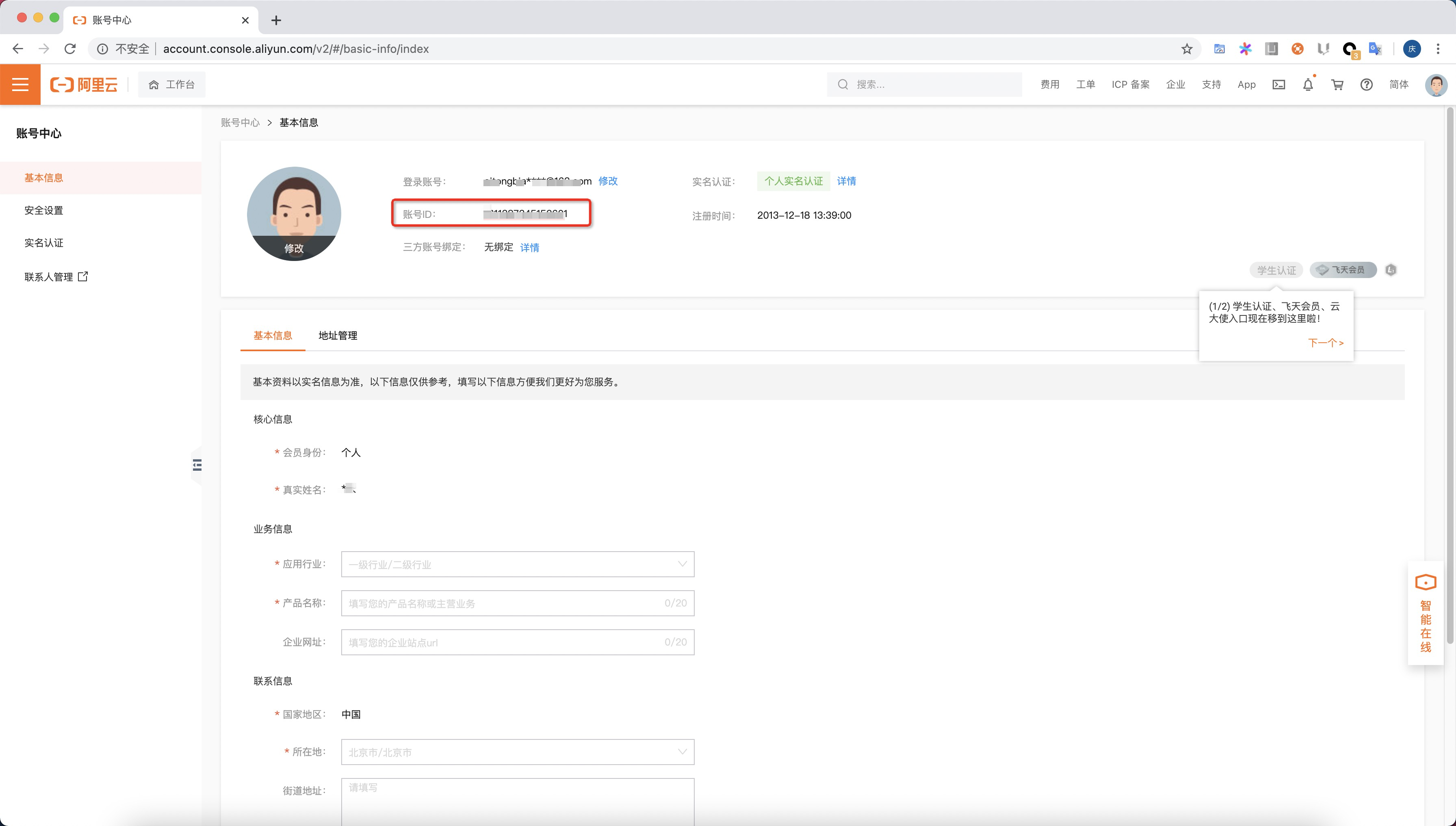Click 详情 next to 三方账号绑定
The width and height of the screenshot is (1456, 826).
(x=530, y=247)
